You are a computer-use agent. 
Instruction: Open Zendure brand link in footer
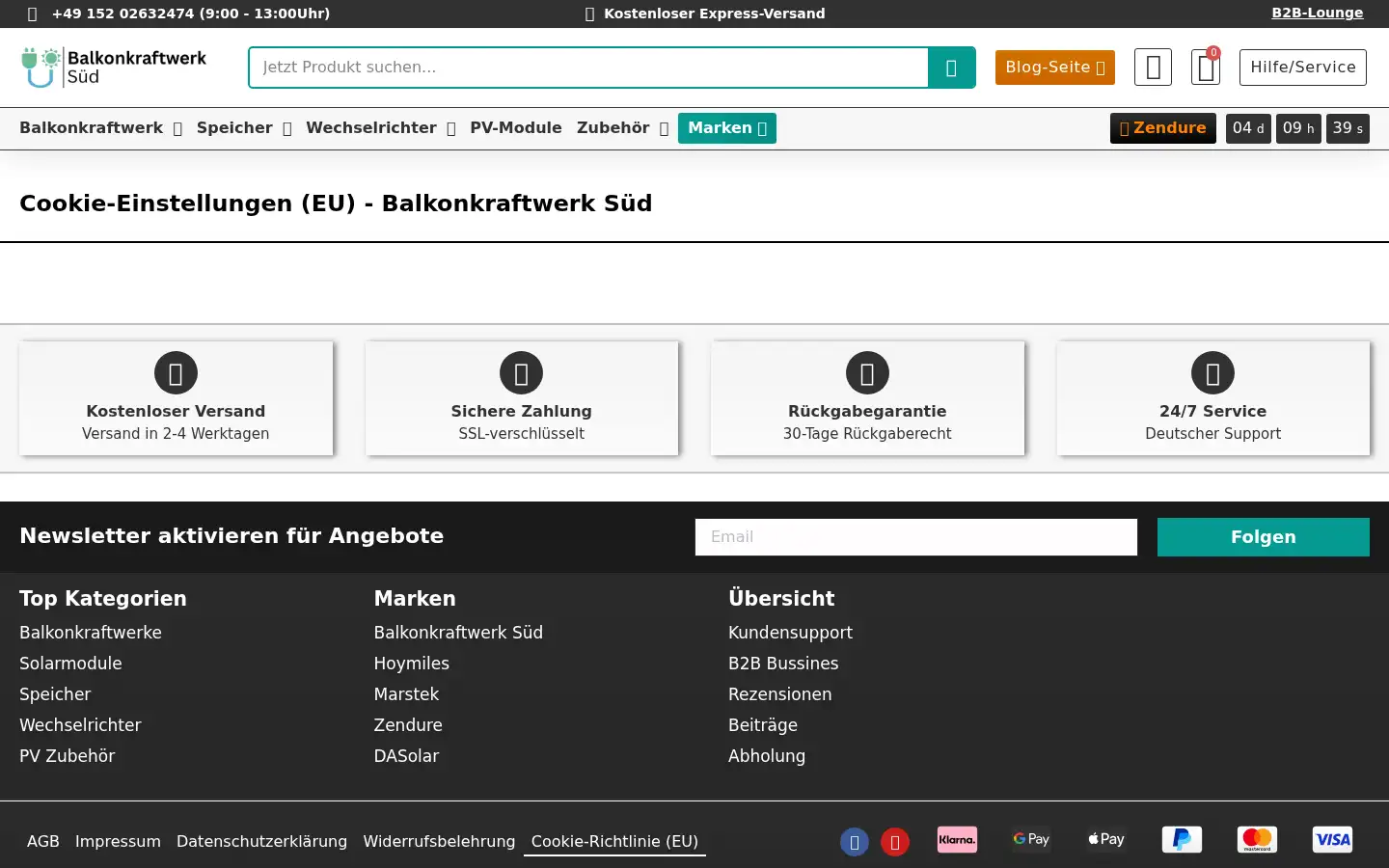click(x=408, y=725)
